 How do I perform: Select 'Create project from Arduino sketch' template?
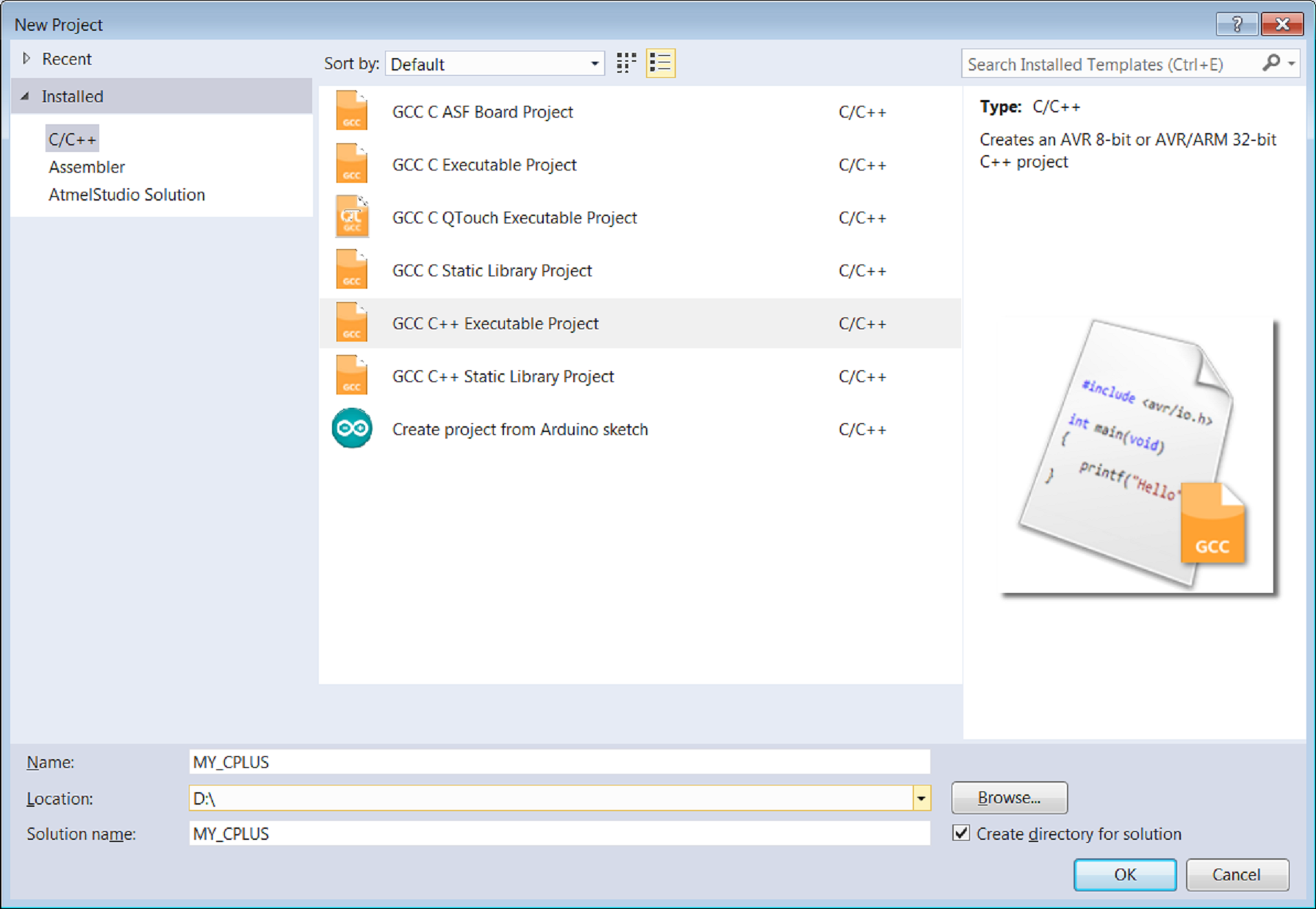click(640, 429)
